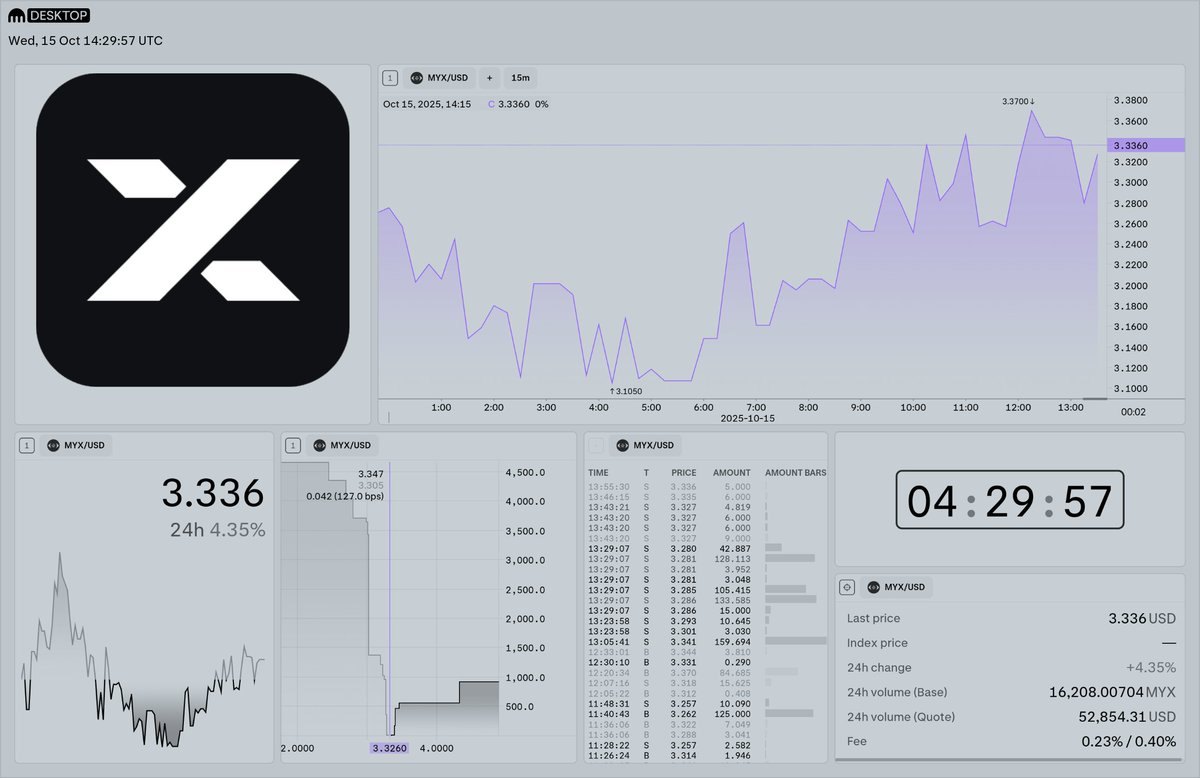The image size is (1200, 778).
Task: Click the 24h change +4.35% value
Action: 1151,667
